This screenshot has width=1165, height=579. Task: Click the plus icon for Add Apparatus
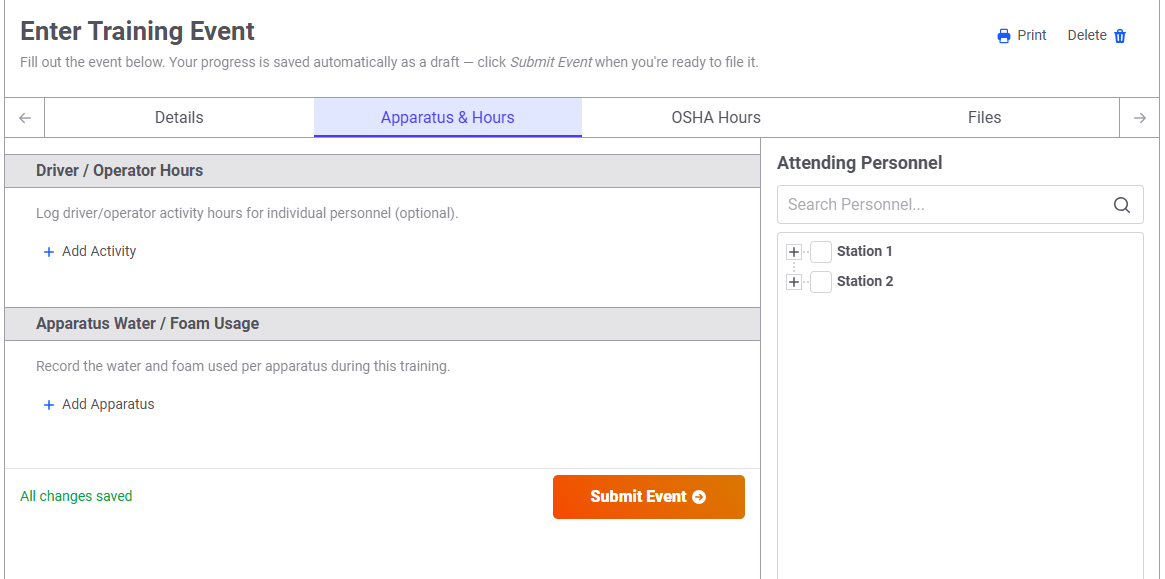pyautogui.click(x=49, y=405)
